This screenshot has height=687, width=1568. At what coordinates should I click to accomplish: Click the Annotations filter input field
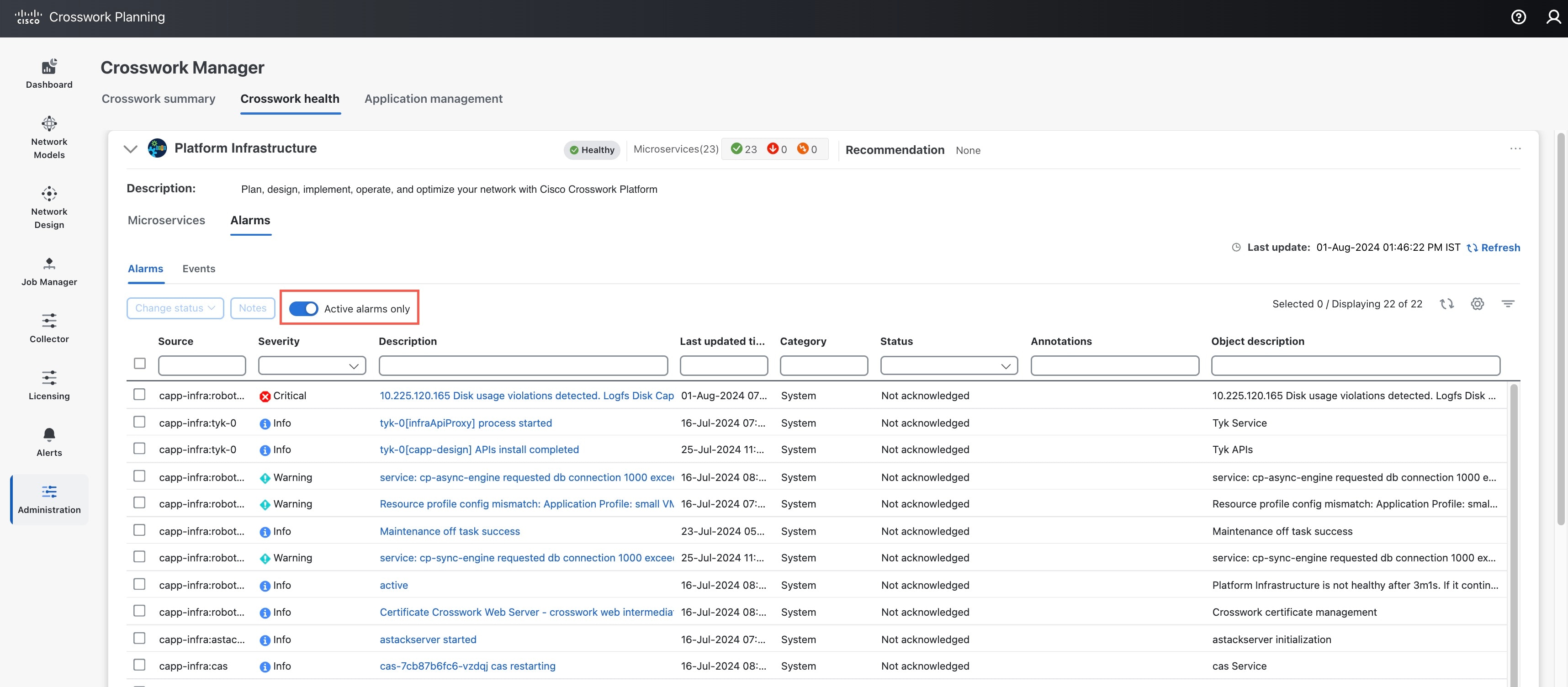[x=1114, y=366]
